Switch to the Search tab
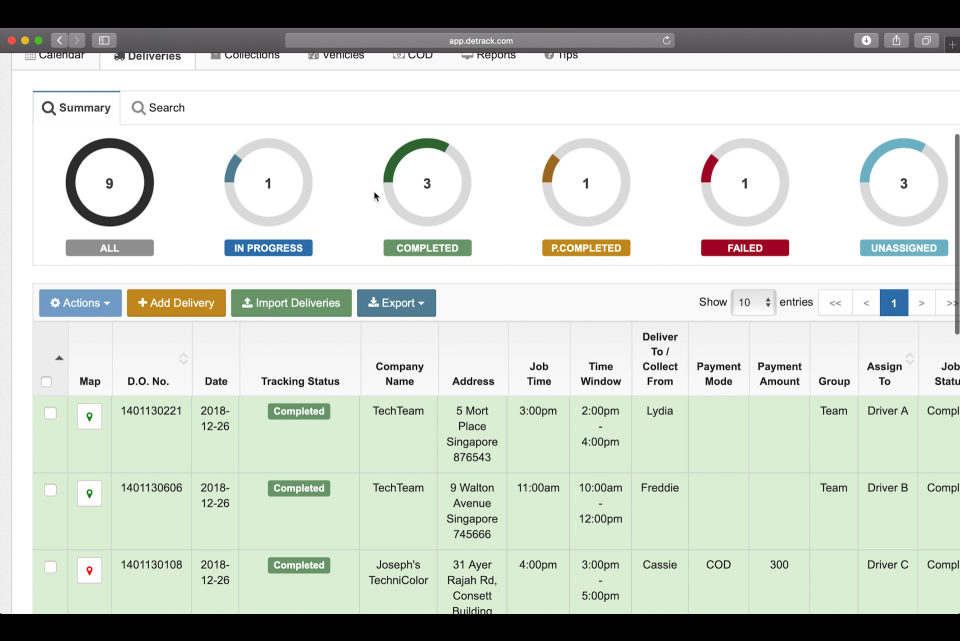Viewport: 960px width, 641px height. coord(158,108)
